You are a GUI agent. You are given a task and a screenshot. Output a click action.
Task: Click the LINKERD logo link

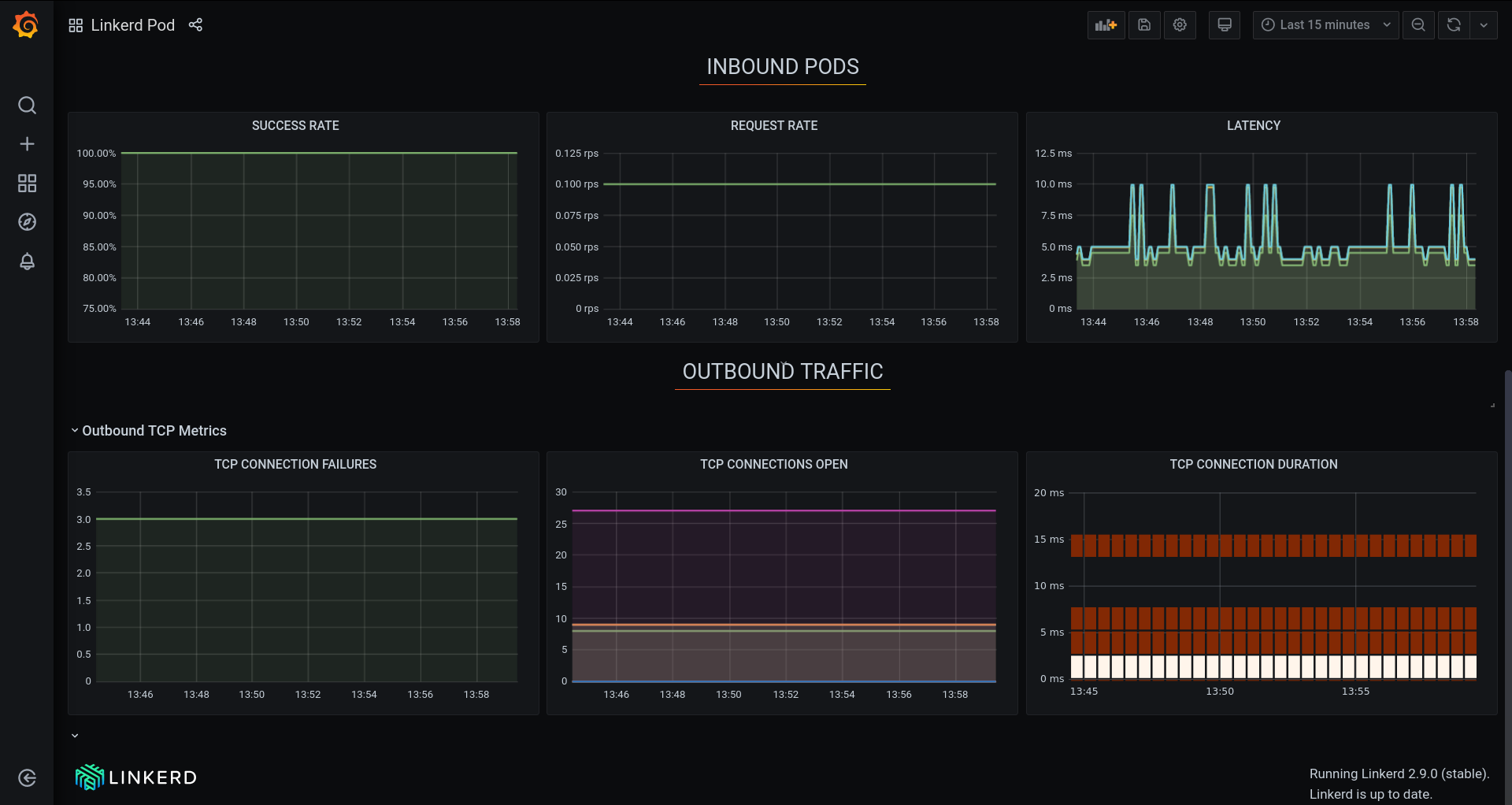point(135,777)
